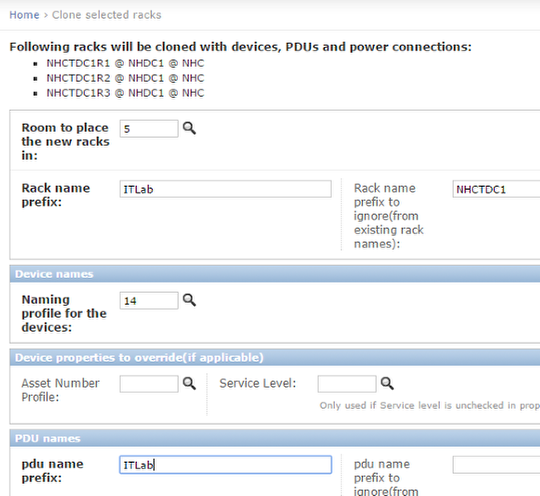Click the rack prefix to ignore field
540x496 pixels.
tap(496, 189)
